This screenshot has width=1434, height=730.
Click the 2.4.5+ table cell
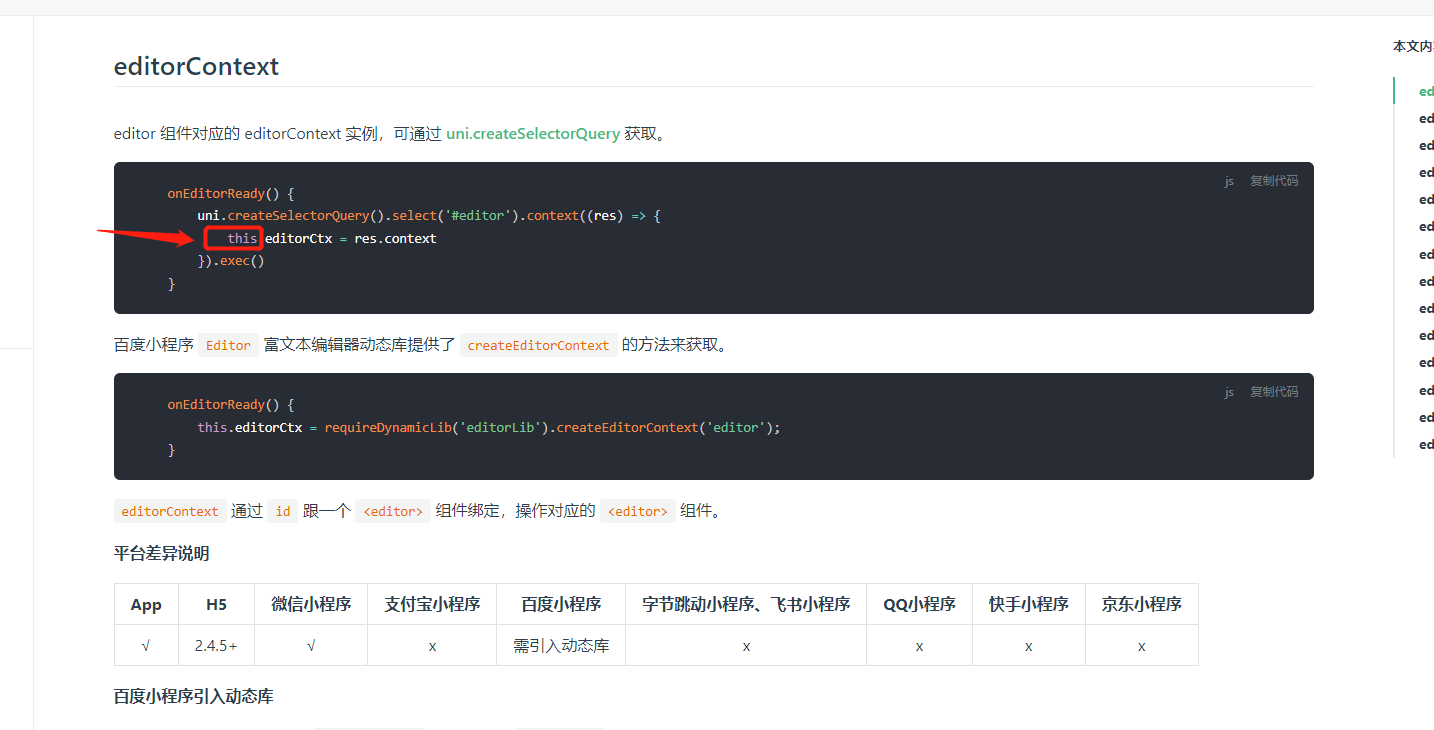pyautogui.click(x=216, y=646)
